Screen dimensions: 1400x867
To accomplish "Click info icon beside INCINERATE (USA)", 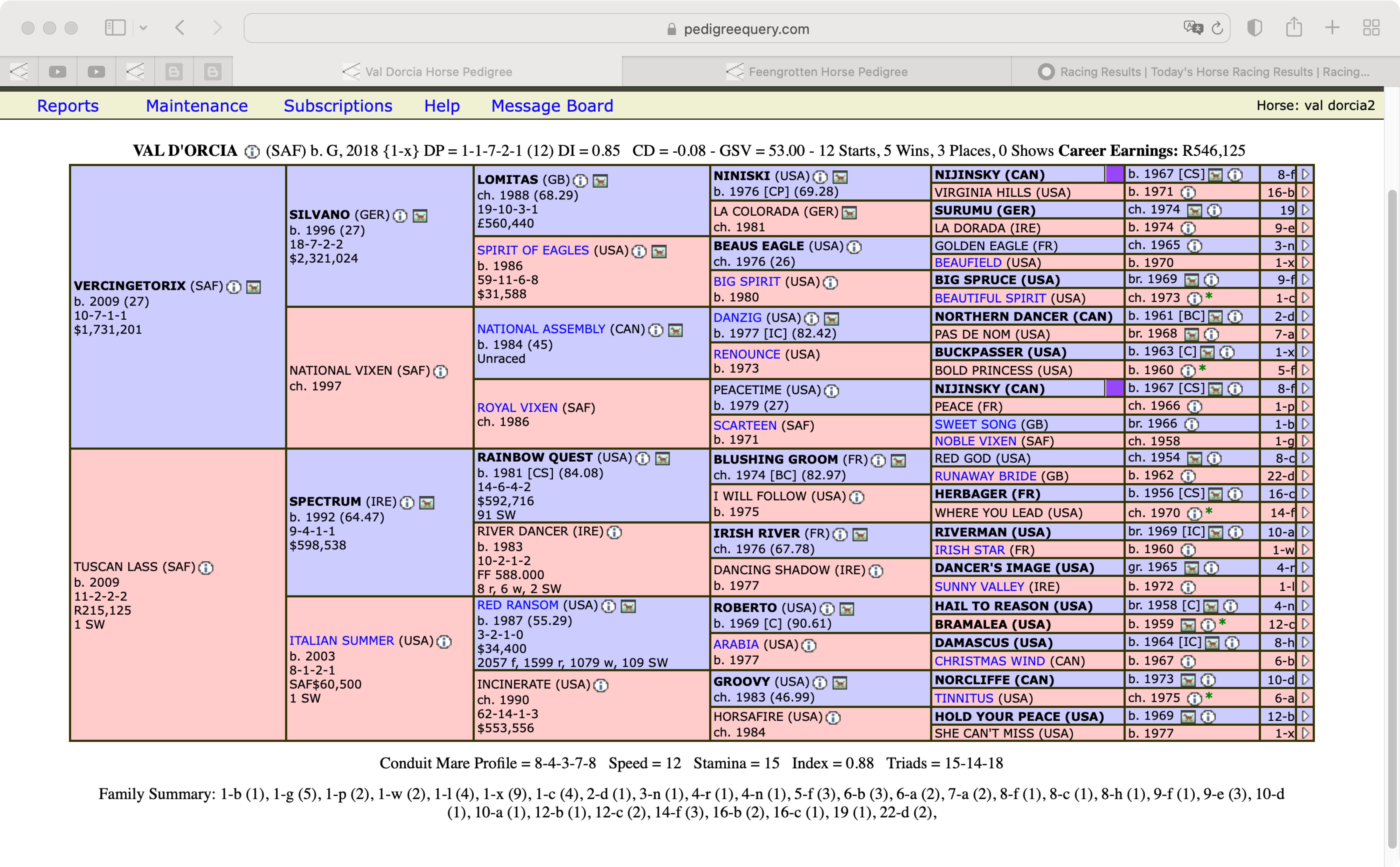I will 601,685.
